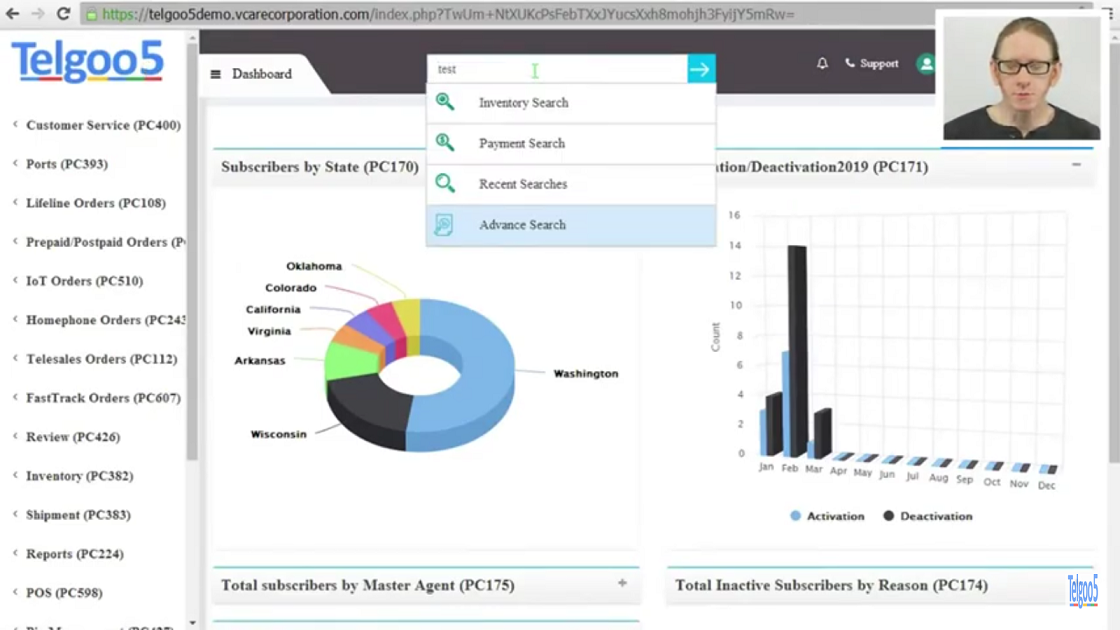Click the green padlock in the address bar
Image resolution: width=1120 pixels, height=630 pixels.
pyautogui.click(x=91, y=14)
